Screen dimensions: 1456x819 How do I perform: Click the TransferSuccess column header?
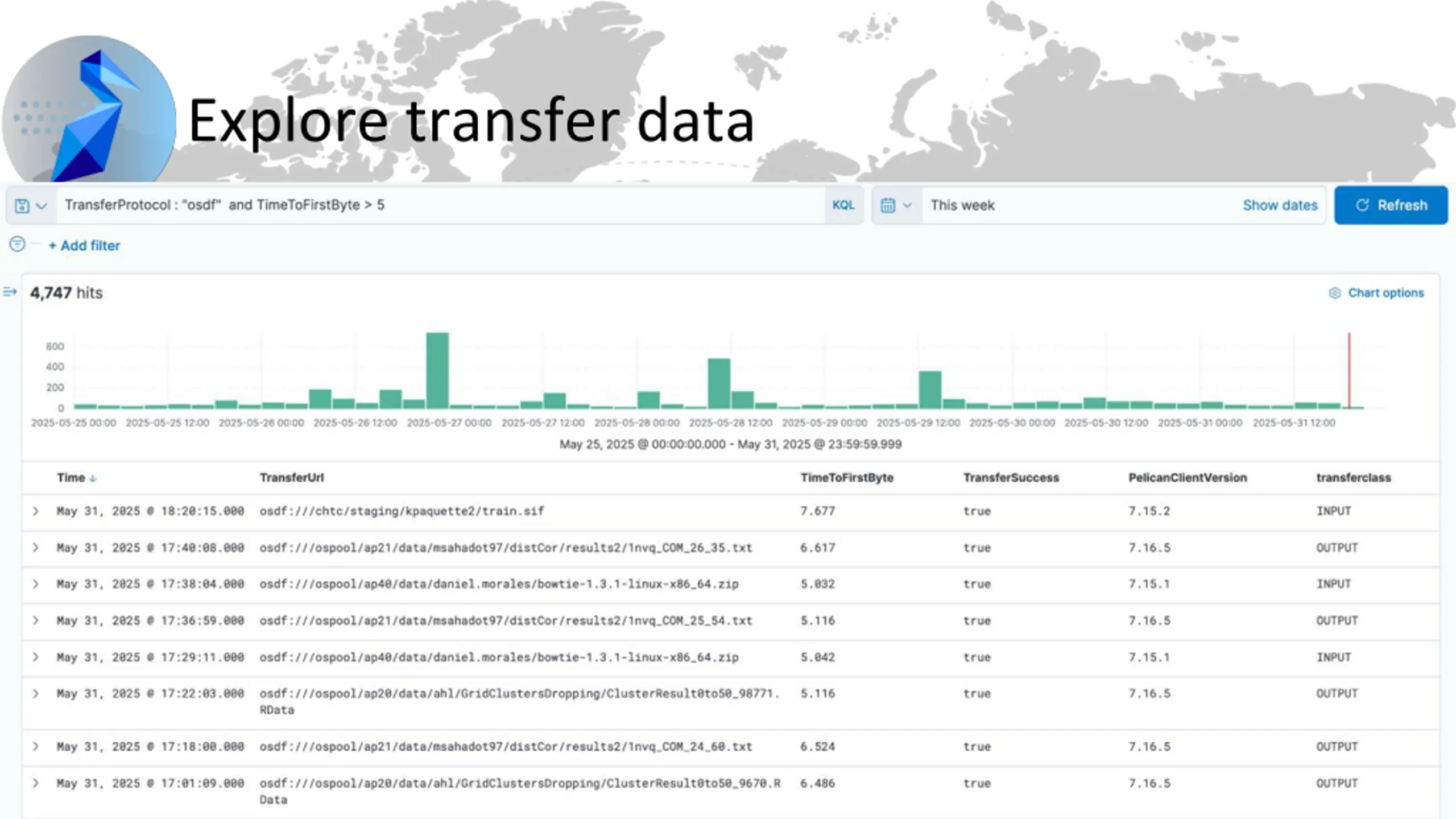pyautogui.click(x=1011, y=478)
